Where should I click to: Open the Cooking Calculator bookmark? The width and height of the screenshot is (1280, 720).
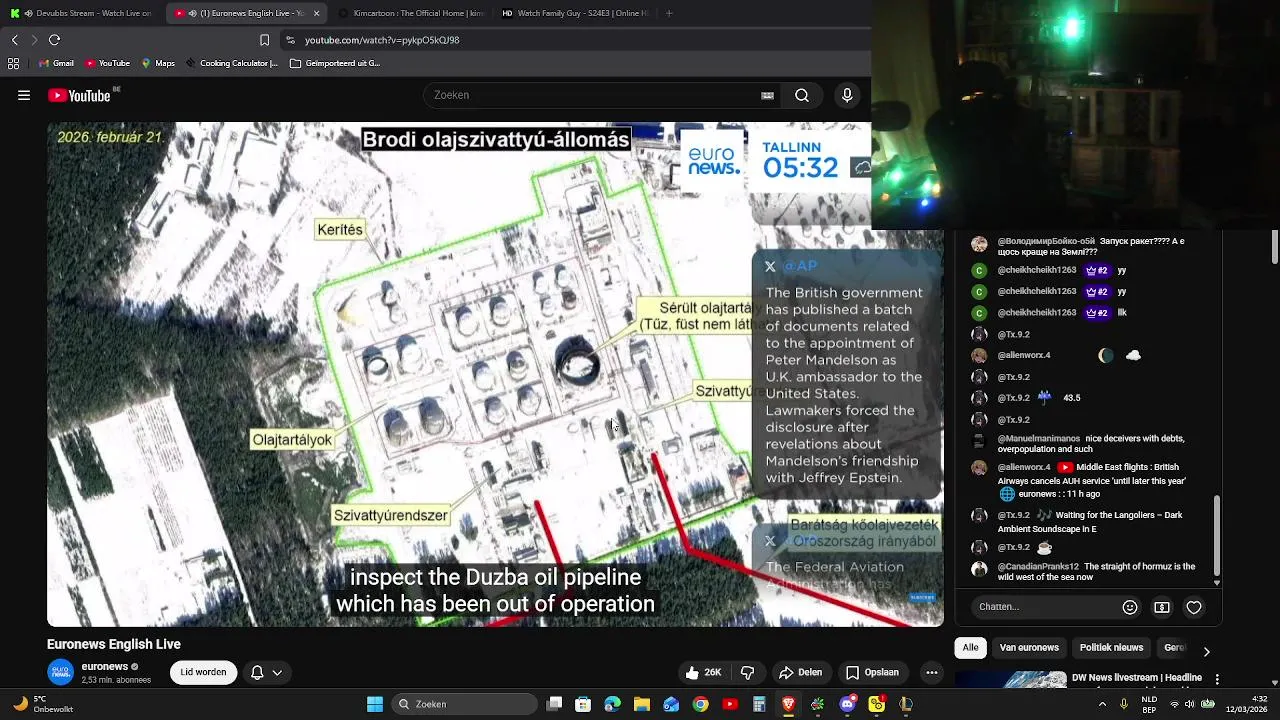[x=232, y=63]
